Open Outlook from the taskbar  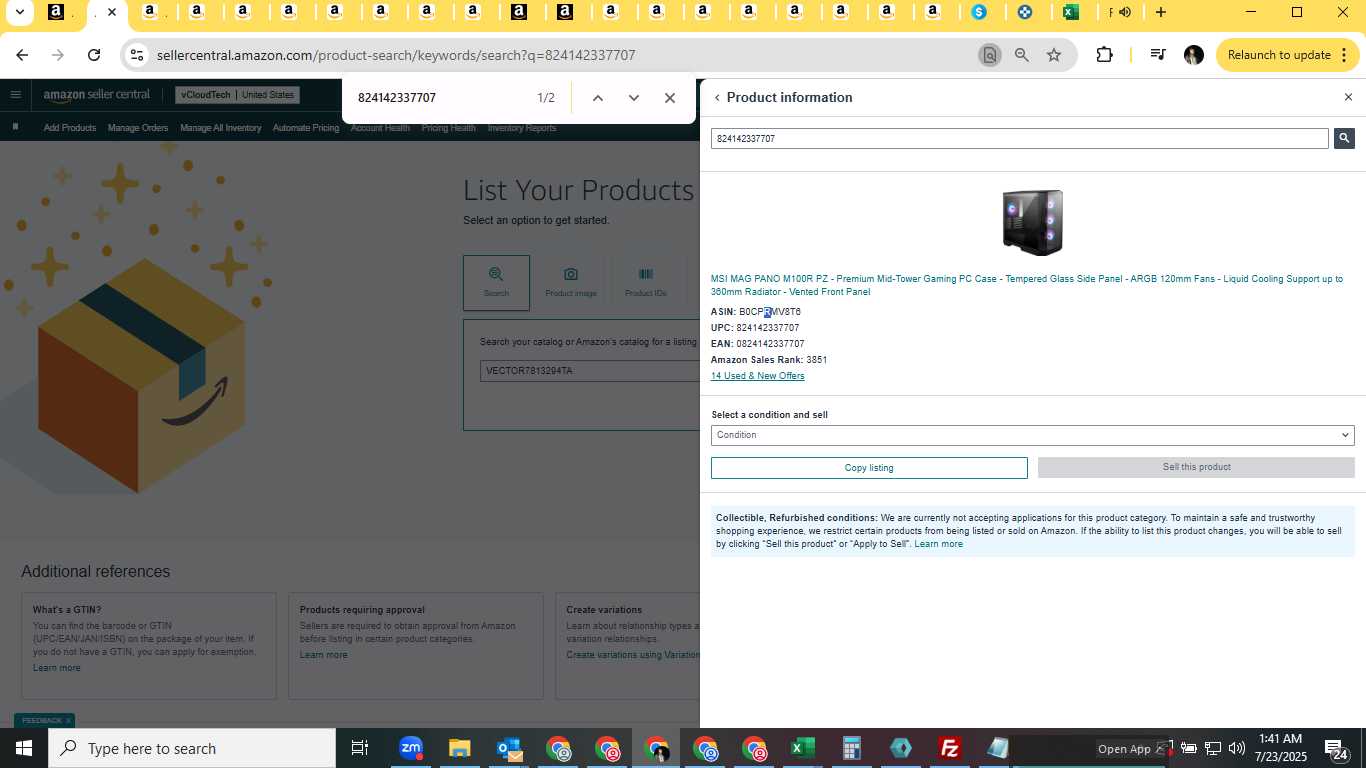click(509, 748)
